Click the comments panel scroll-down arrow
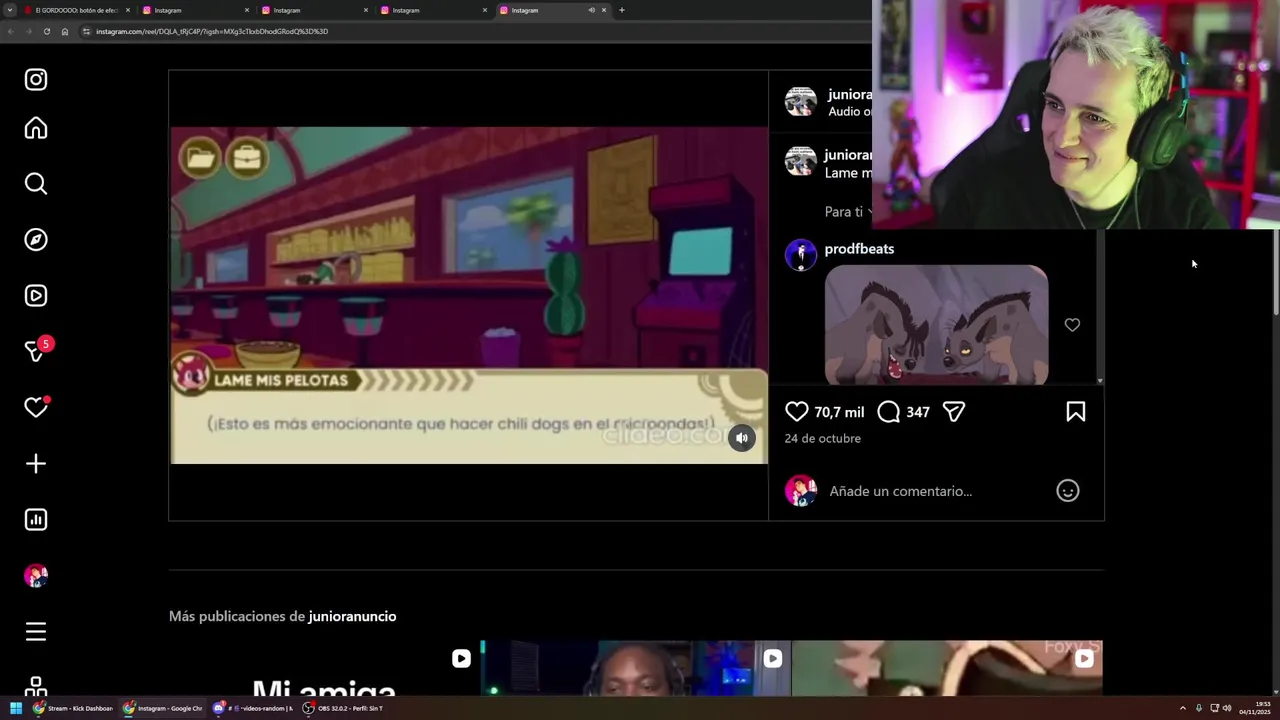Screen dimensions: 1280x720 click(1100, 380)
